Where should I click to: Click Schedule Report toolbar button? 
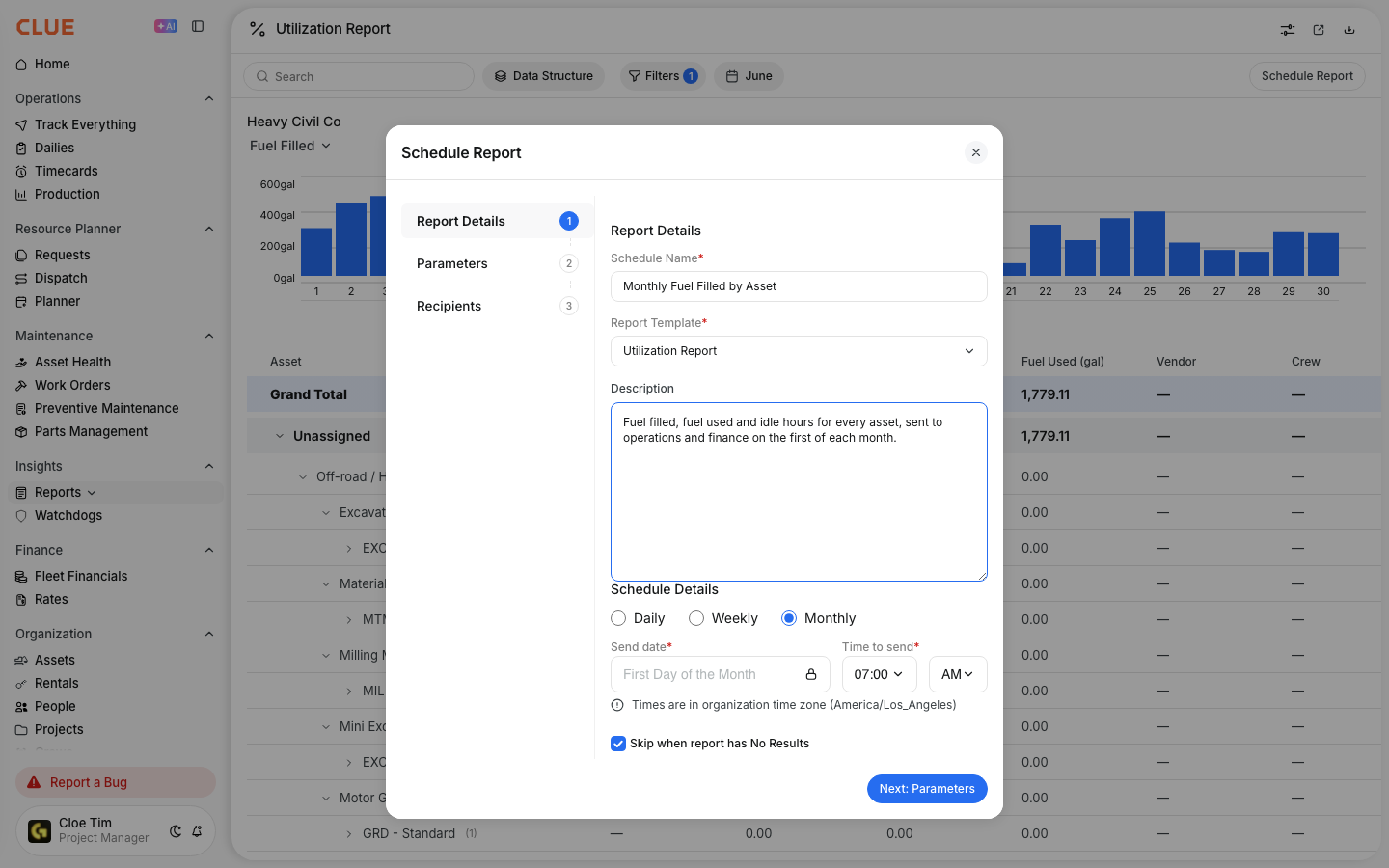1307,76
